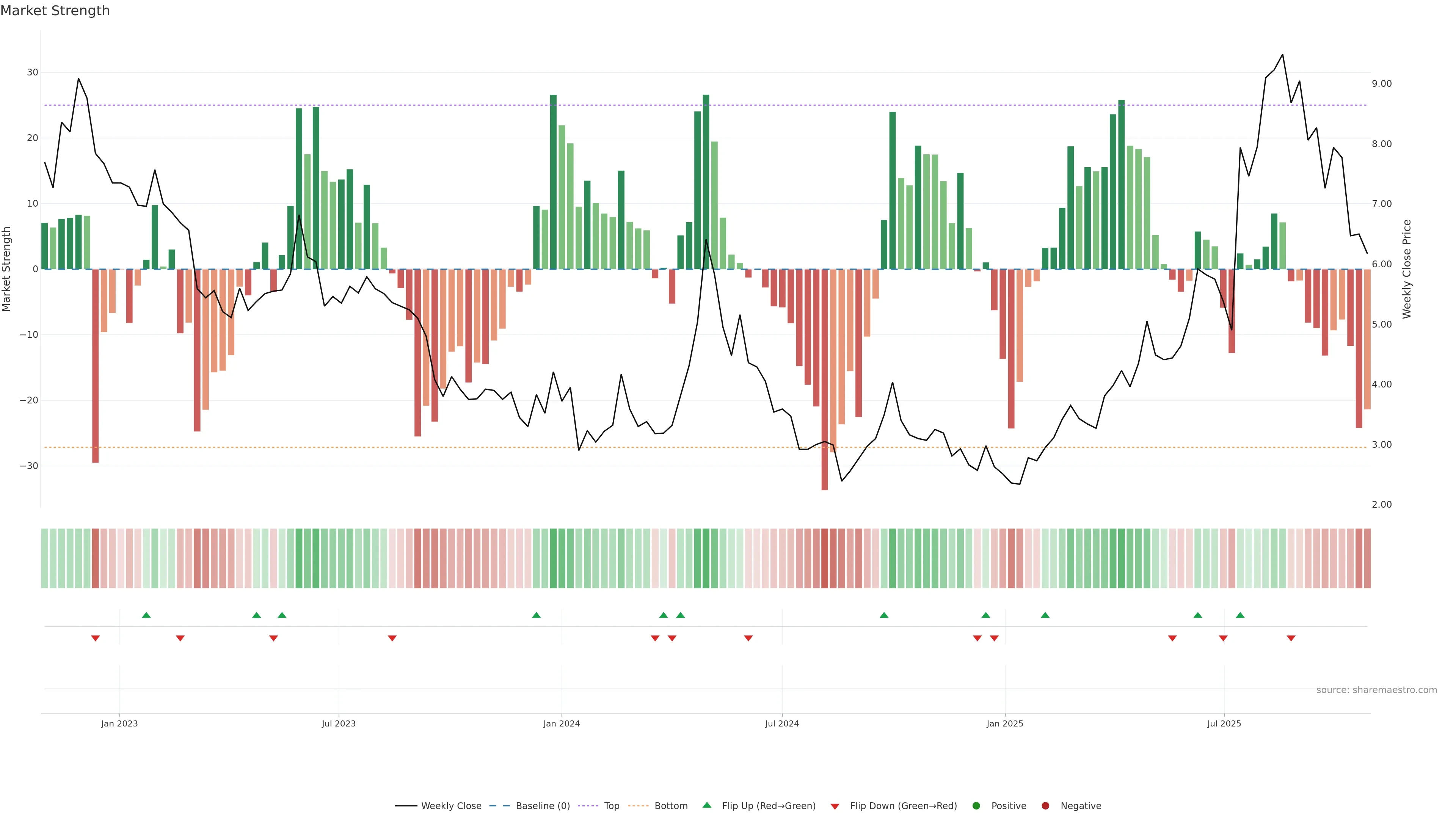The height and width of the screenshot is (819, 1456).
Task: Click the Jan 2024 axis label
Action: pos(561,723)
